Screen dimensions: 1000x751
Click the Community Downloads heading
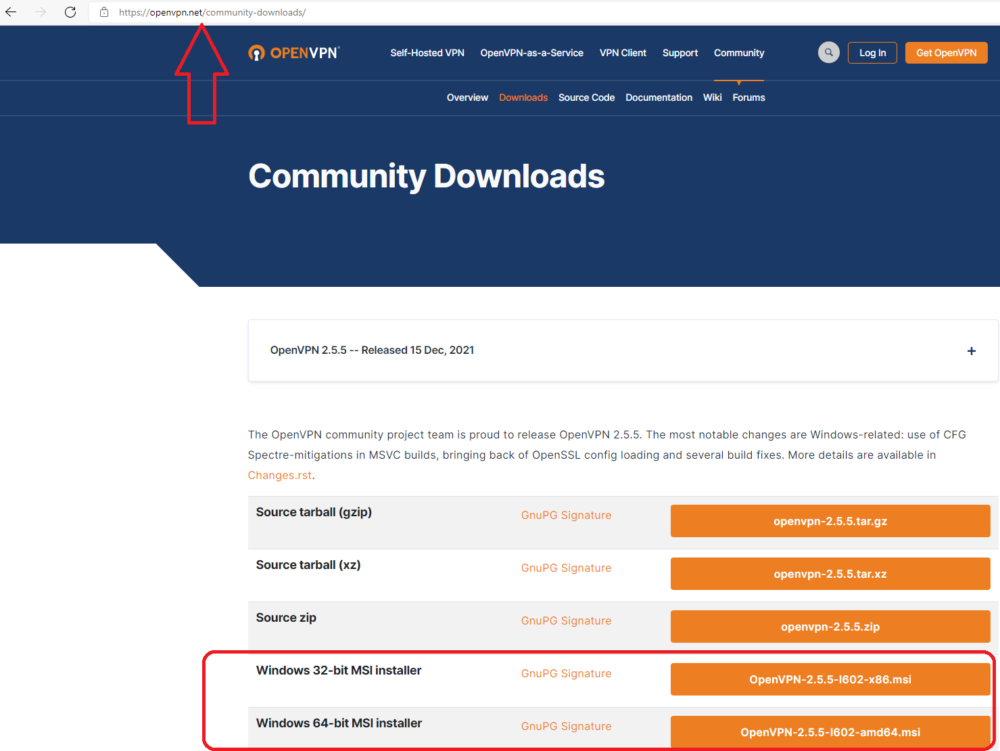point(426,177)
